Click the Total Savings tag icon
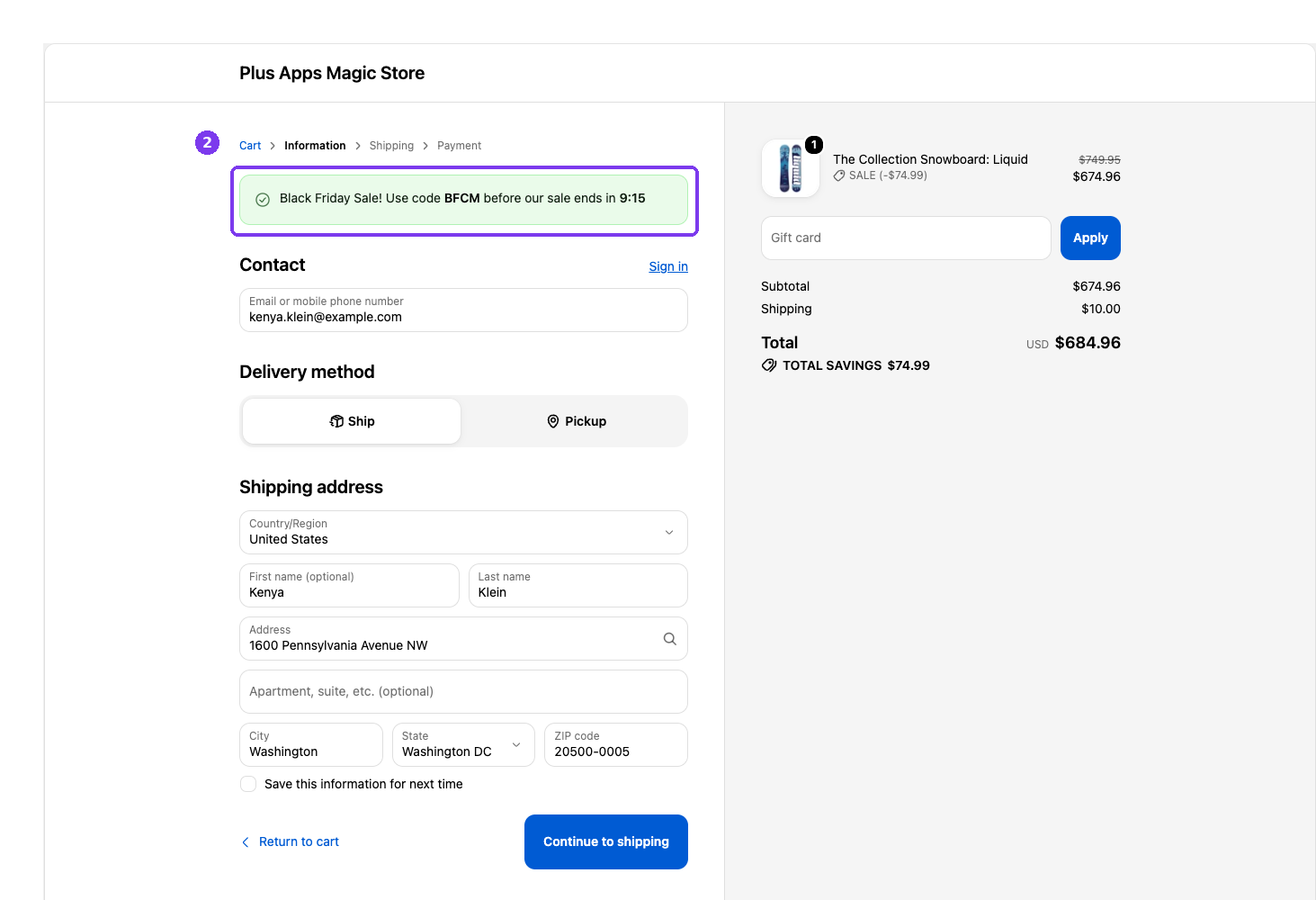 coord(769,365)
